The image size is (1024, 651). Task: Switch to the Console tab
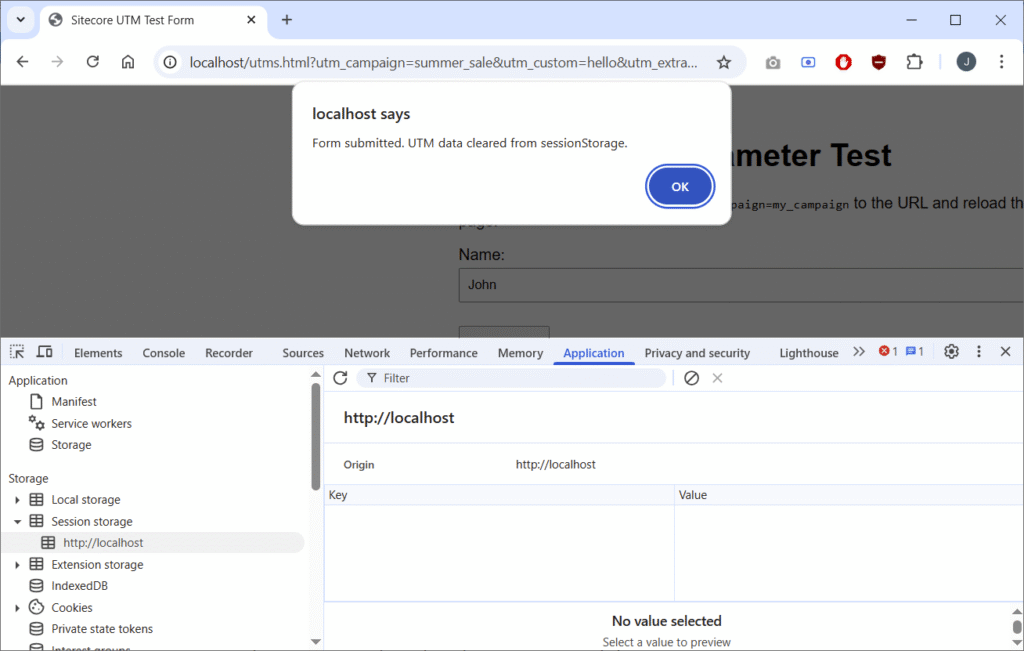[x=163, y=353]
